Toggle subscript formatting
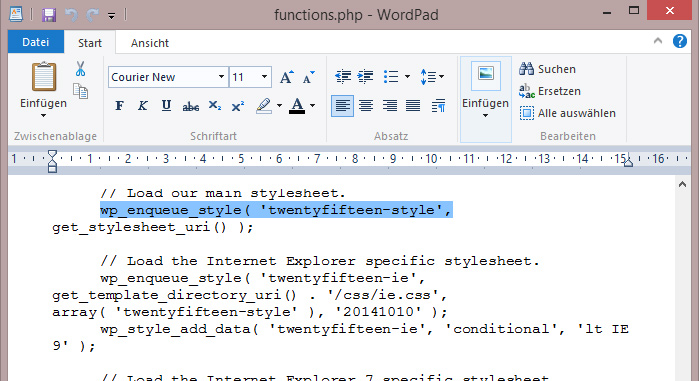 [x=214, y=106]
